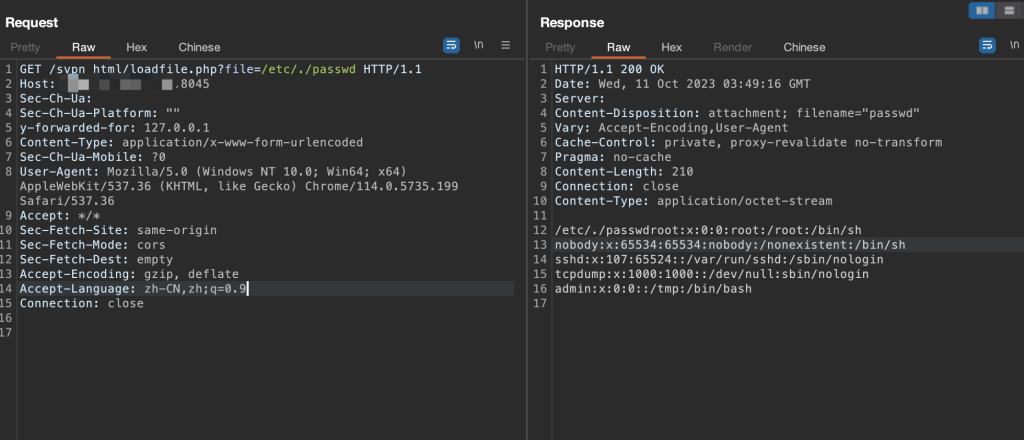Click Sec-Fetch-Mode: cors header

click(93, 245)
